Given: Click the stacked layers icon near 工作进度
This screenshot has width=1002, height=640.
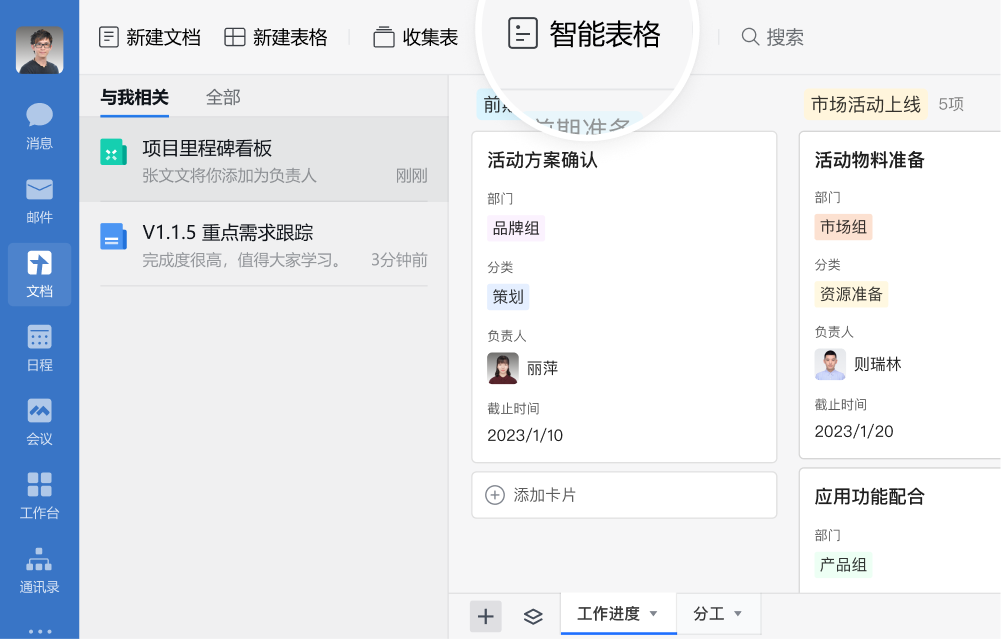Looking at the screenshot, I should tap(533, 616).
